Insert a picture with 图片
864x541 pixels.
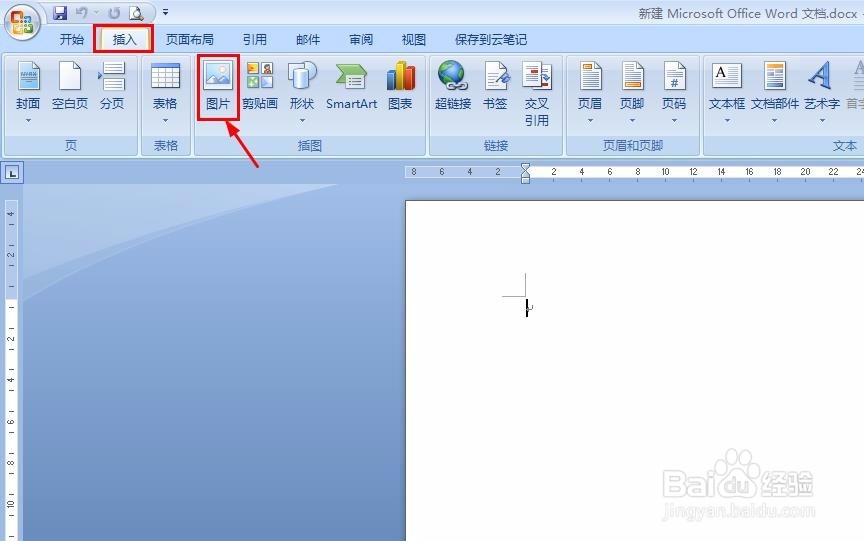pyautogui.click(x=218, y=86)
